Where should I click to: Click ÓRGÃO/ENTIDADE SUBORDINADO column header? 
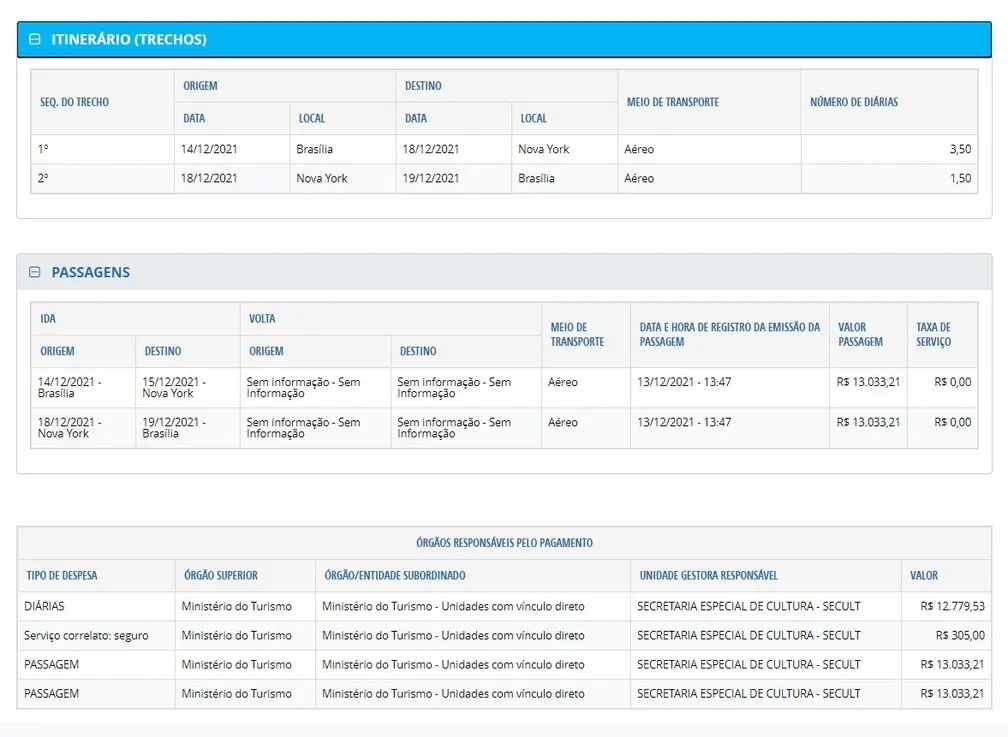coord(395,575)
